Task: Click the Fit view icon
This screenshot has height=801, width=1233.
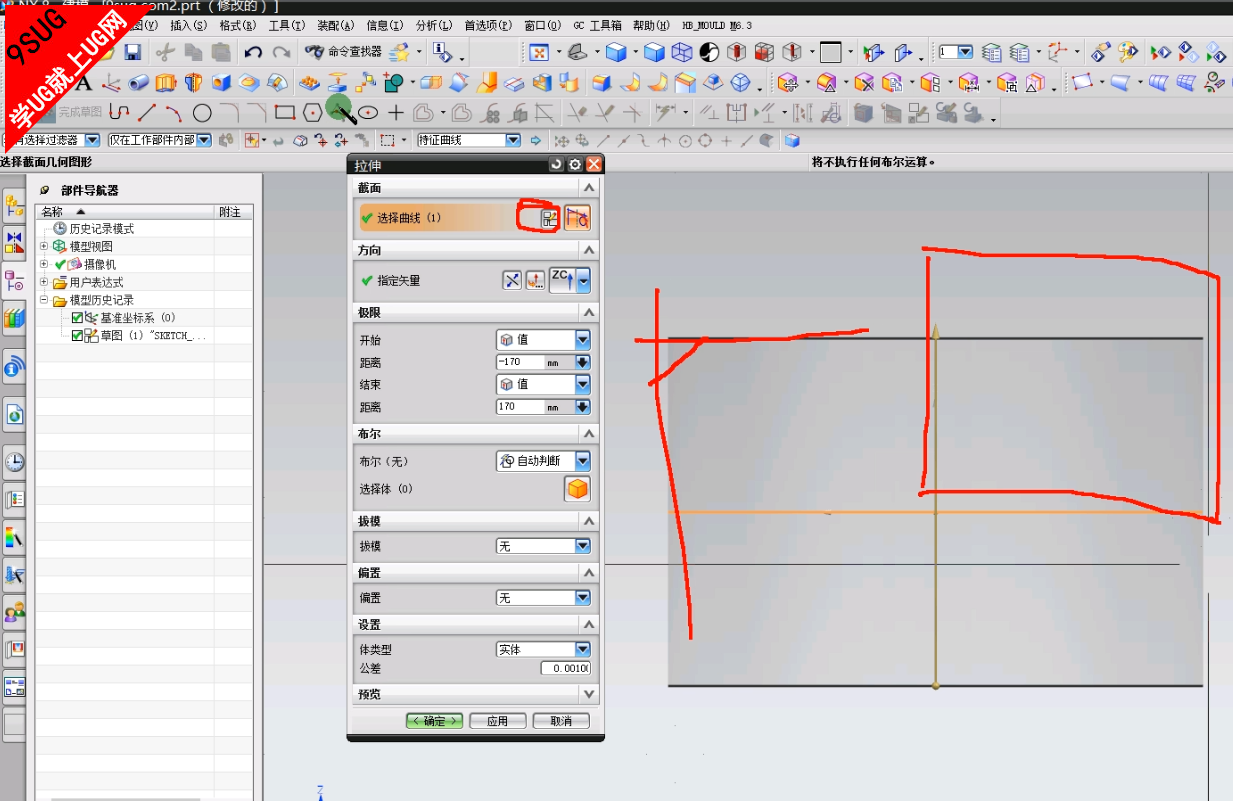Action: (x=539, y=52)
